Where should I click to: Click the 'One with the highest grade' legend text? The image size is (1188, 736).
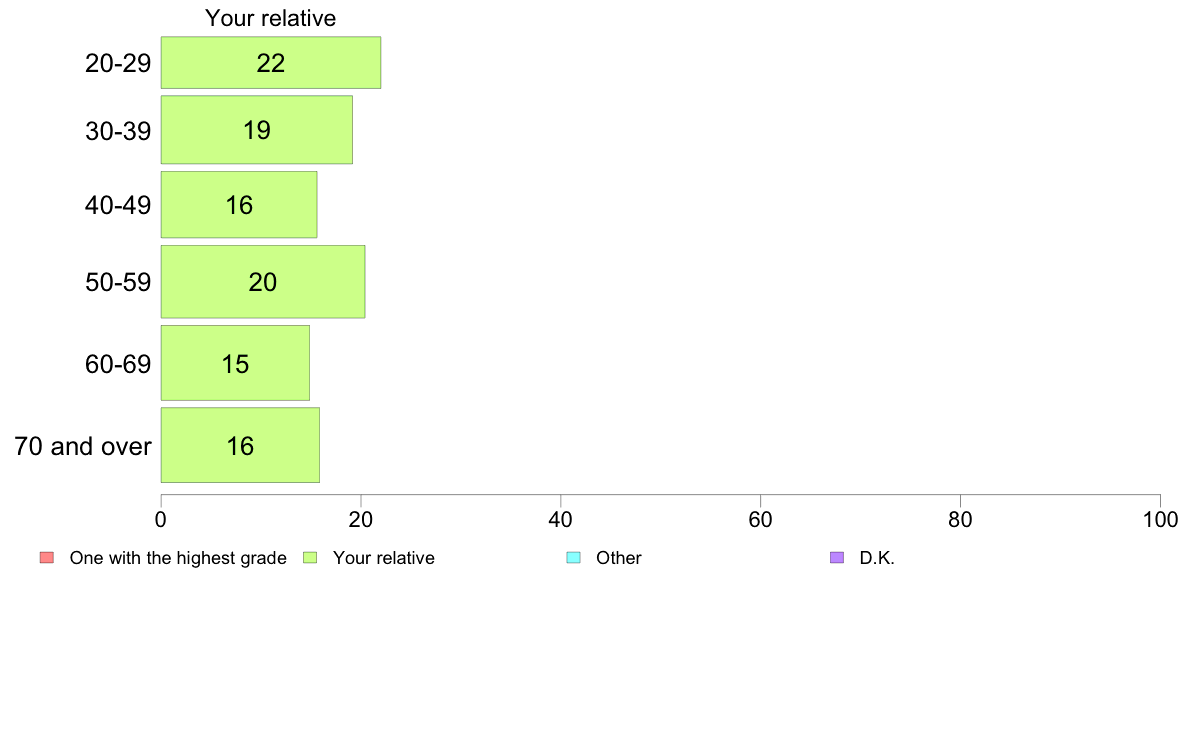(178, 558)
